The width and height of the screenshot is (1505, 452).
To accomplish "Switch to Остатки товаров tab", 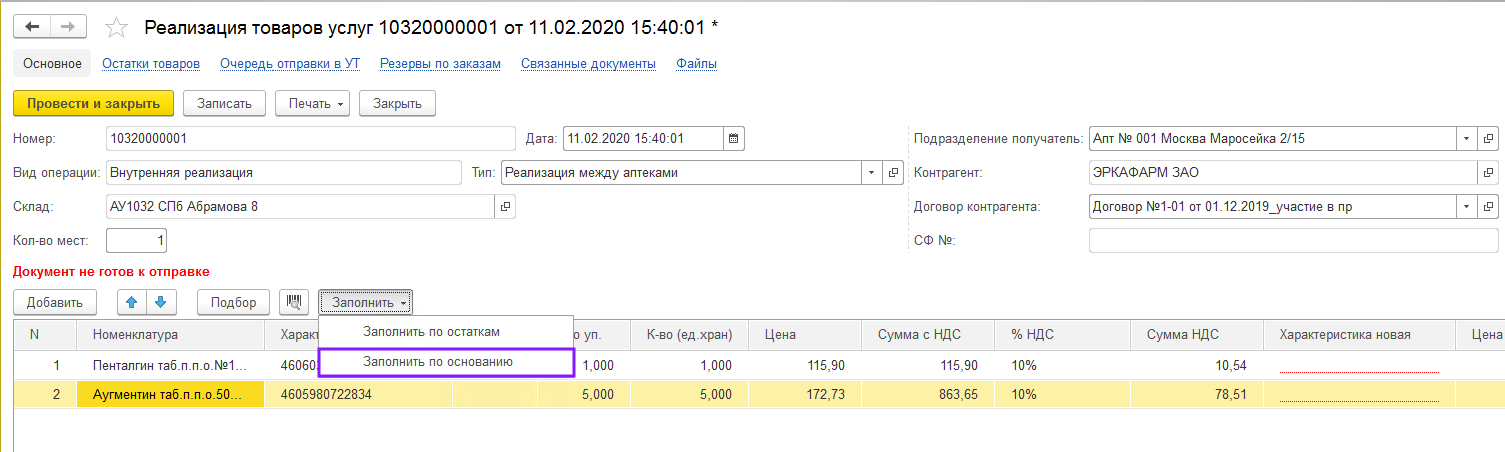I will pos(151,64).
